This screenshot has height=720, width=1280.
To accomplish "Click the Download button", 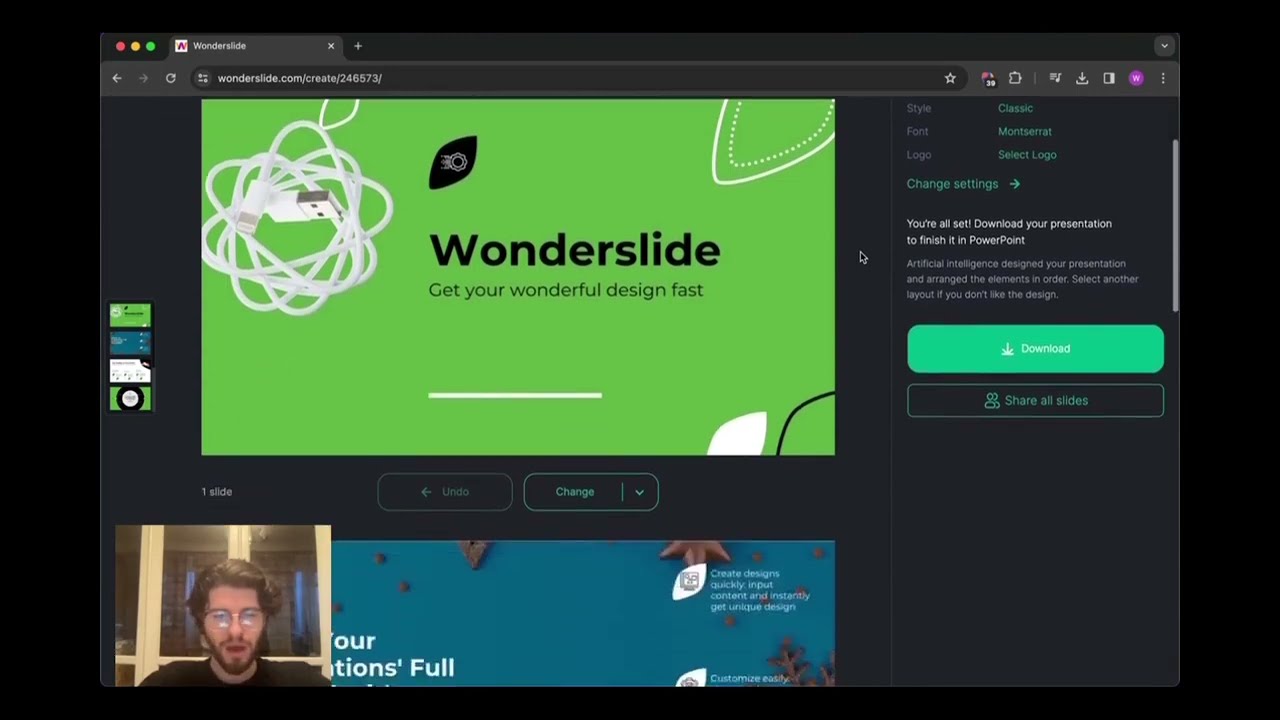I will click(x=1035, y=348).
